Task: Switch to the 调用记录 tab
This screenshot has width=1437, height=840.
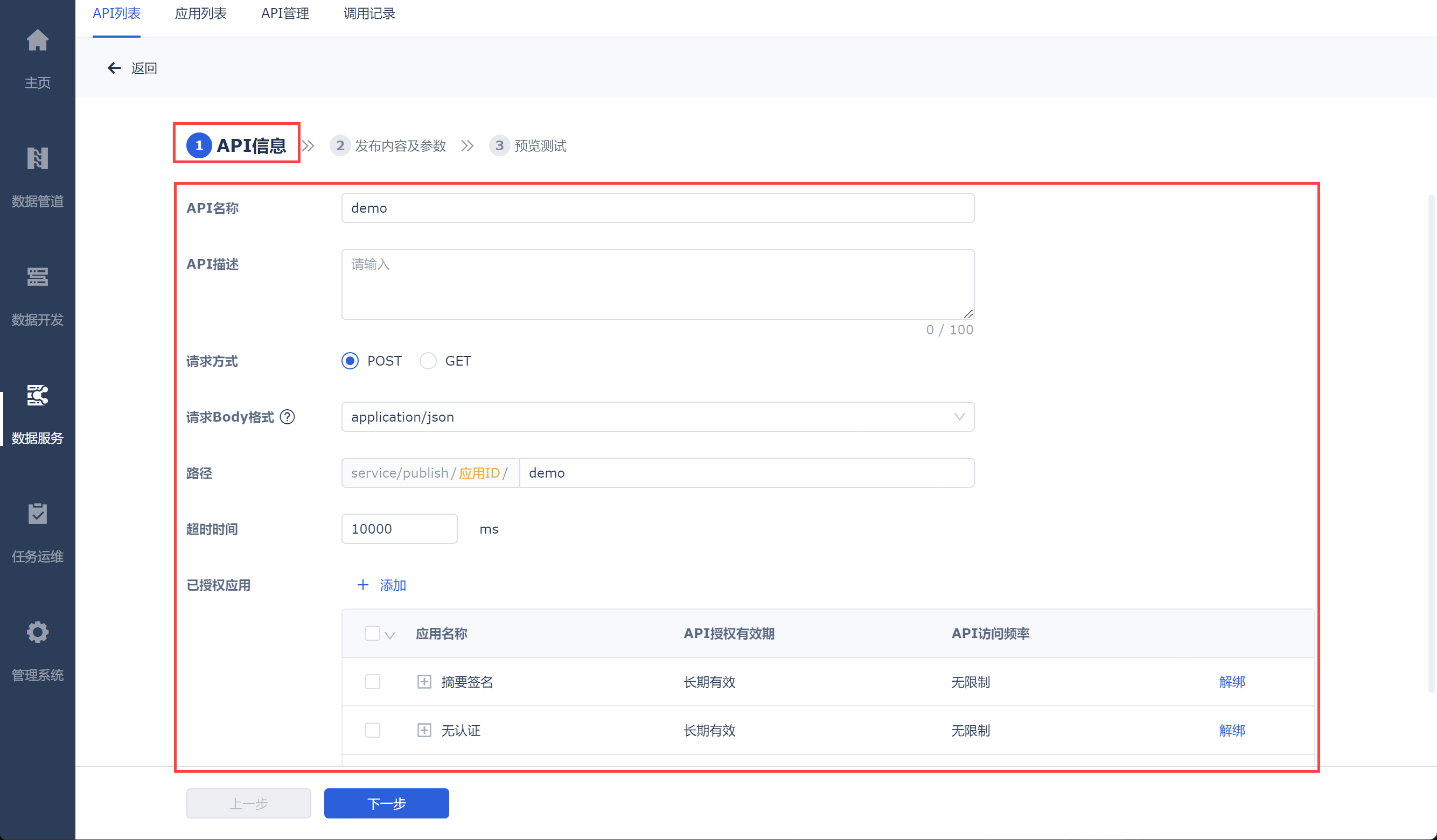Action: pyautogui.click(x=369, y=13)
